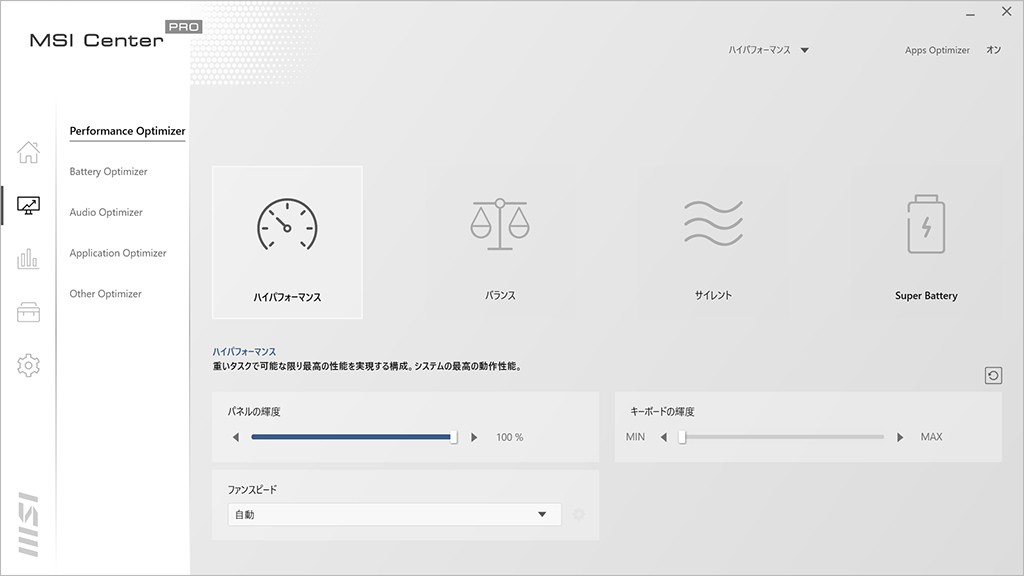The height and width of the screenshot is (576, 1024).
Task: Decrease panel brightness with left arrow
Action: 236,437
